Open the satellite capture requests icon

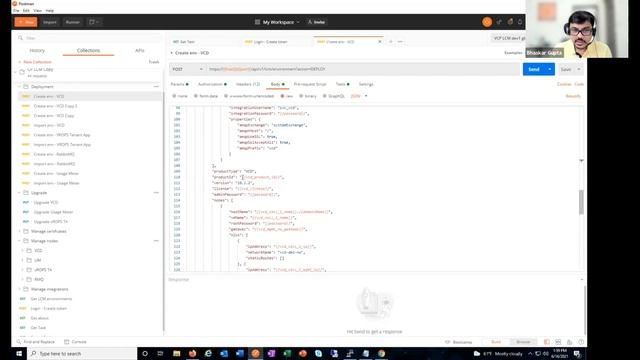499,22
